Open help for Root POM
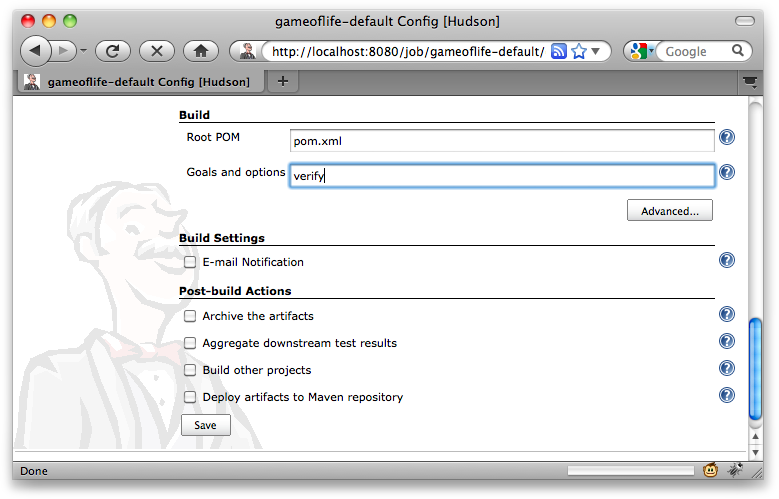 [x=727, y=137]
